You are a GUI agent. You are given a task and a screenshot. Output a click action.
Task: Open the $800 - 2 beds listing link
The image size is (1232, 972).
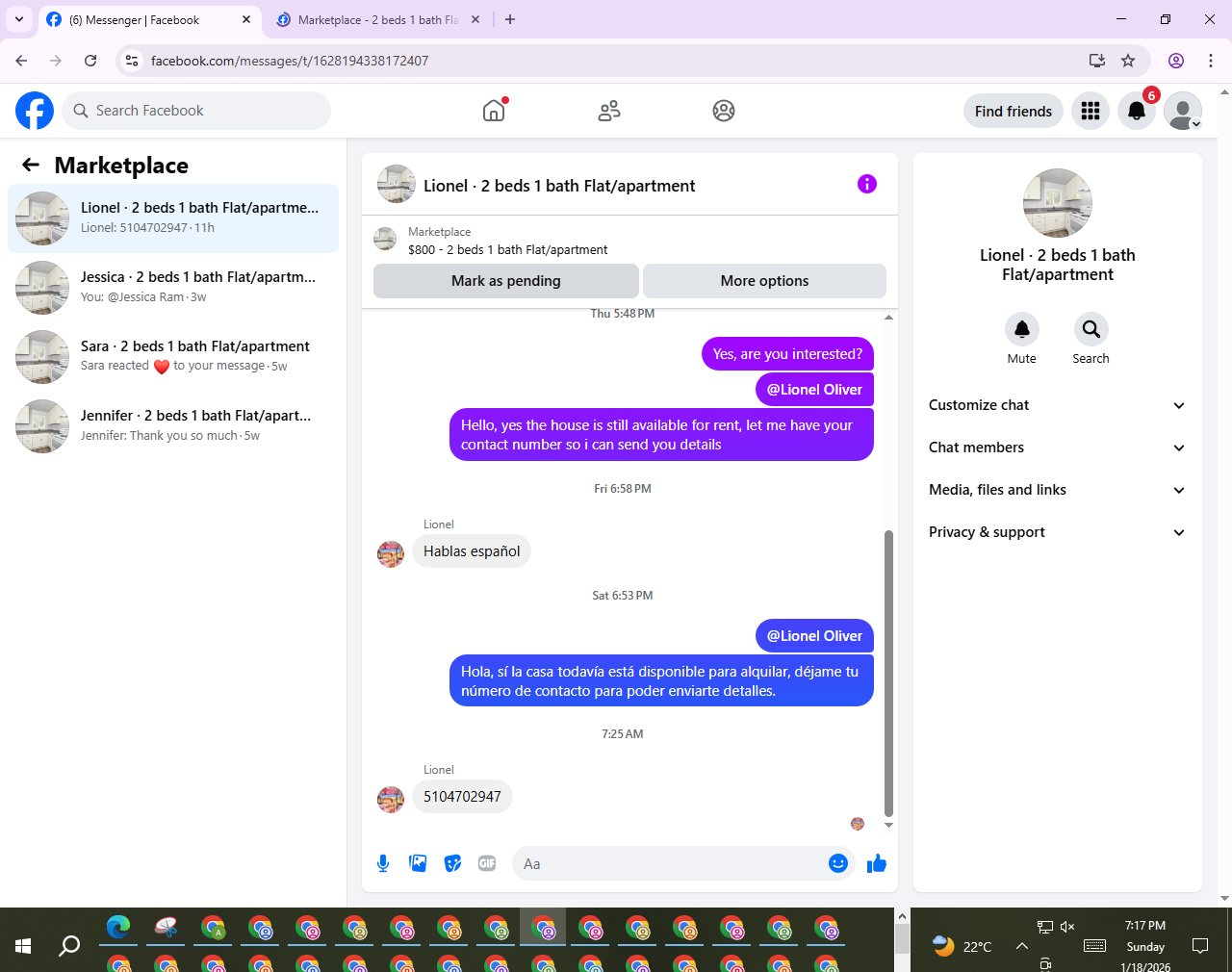[507, 249]
